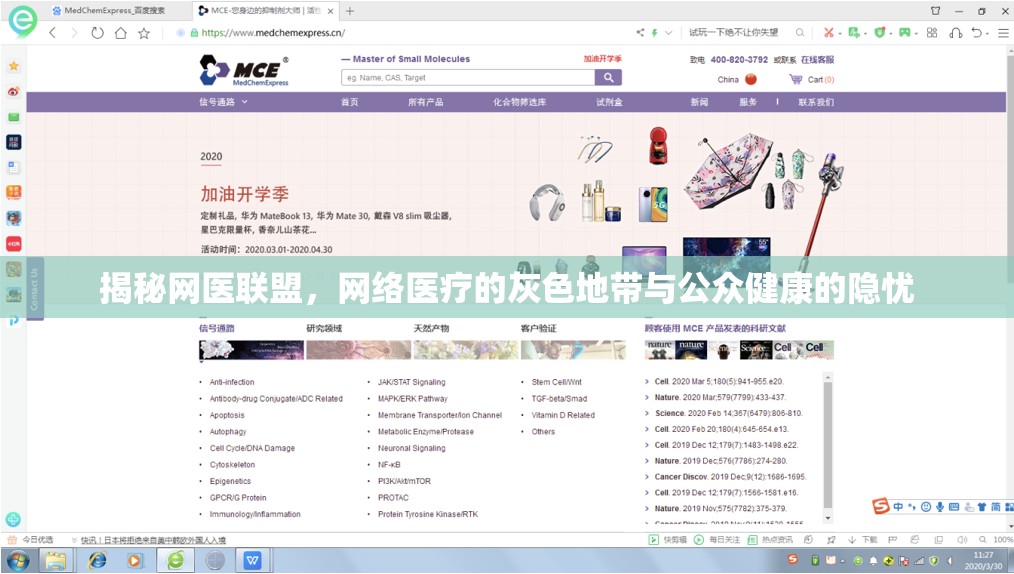The height and width of the screenshot is (574, 1014).
Task: Click the green translate toolbar icon
Action: (x=854, y=32)
